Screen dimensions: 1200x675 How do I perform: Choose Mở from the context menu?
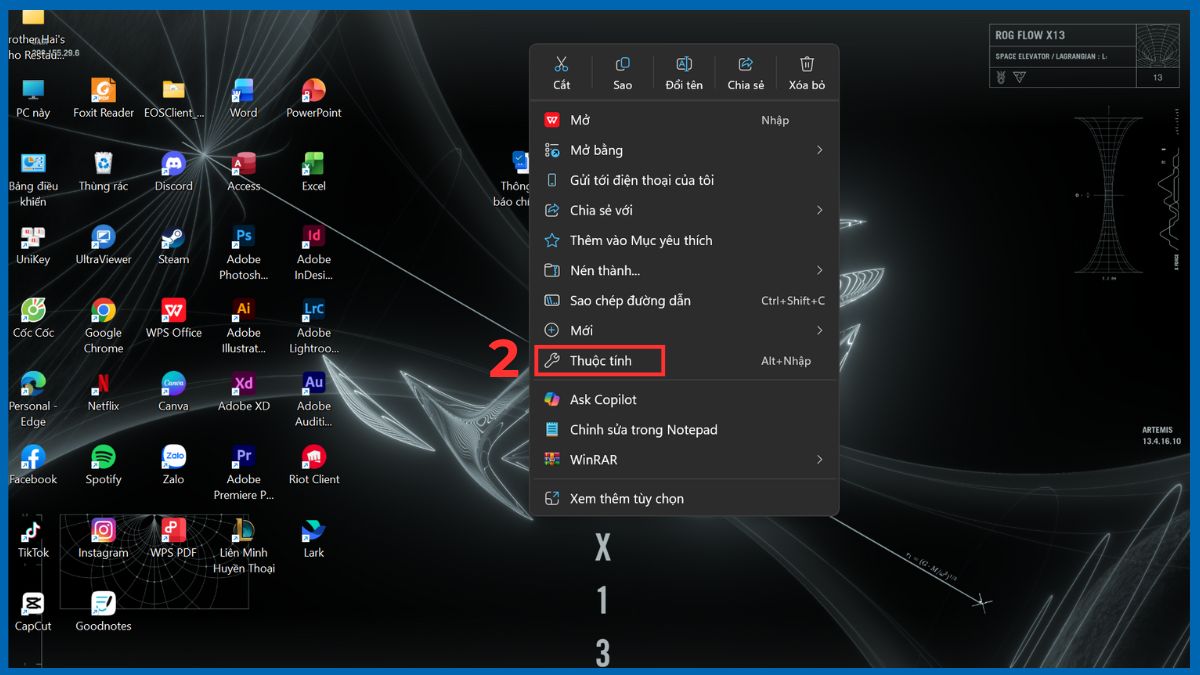[x=684, y=120]
